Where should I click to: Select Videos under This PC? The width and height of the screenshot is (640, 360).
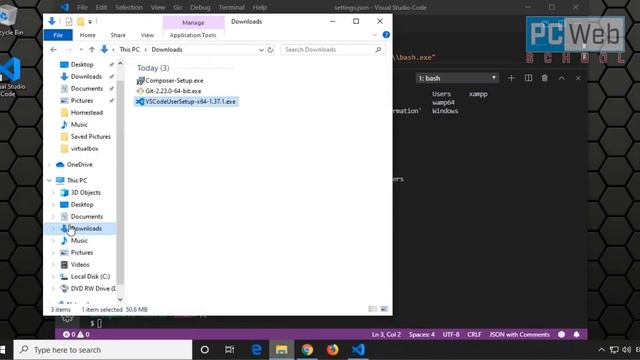tap(80, 264)
